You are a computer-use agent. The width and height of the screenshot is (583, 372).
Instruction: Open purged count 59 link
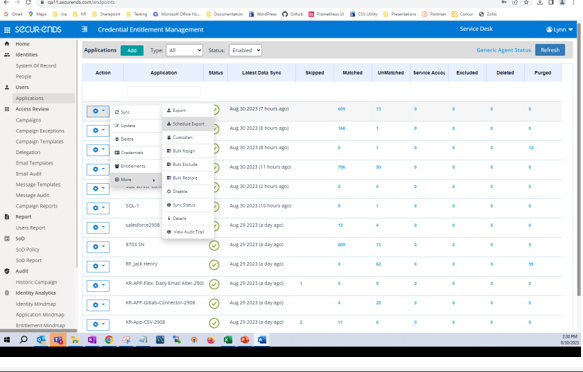tap(531, 264)
